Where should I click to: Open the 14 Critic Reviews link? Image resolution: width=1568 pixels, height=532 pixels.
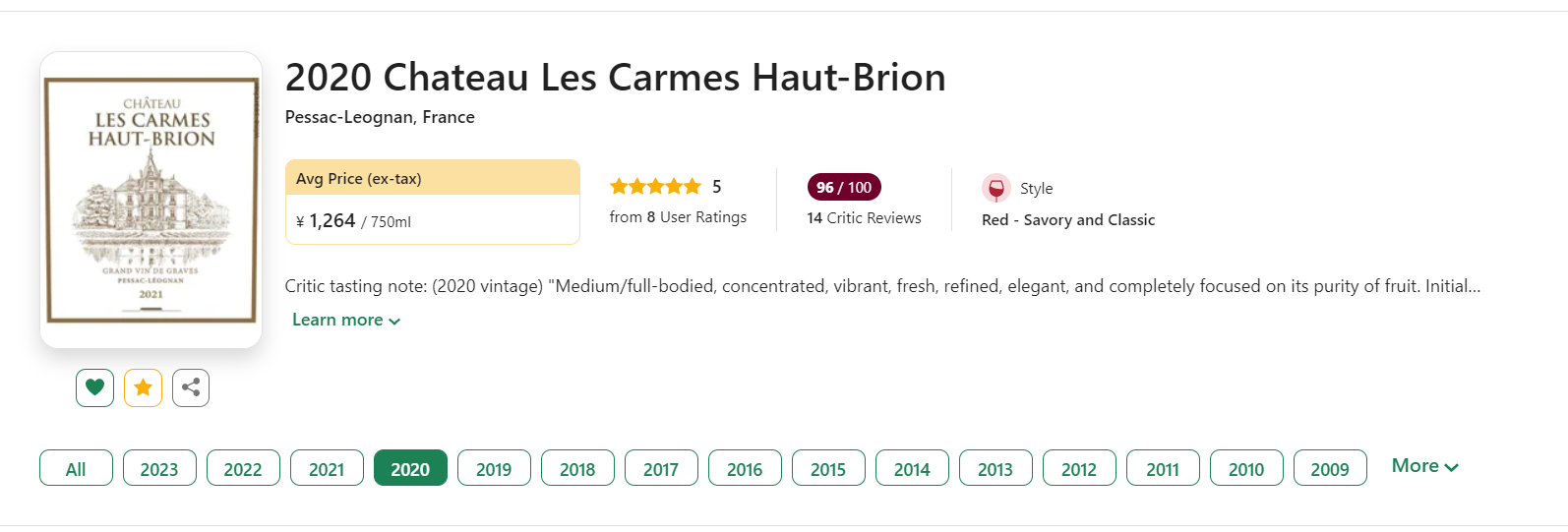pos(864,218)
